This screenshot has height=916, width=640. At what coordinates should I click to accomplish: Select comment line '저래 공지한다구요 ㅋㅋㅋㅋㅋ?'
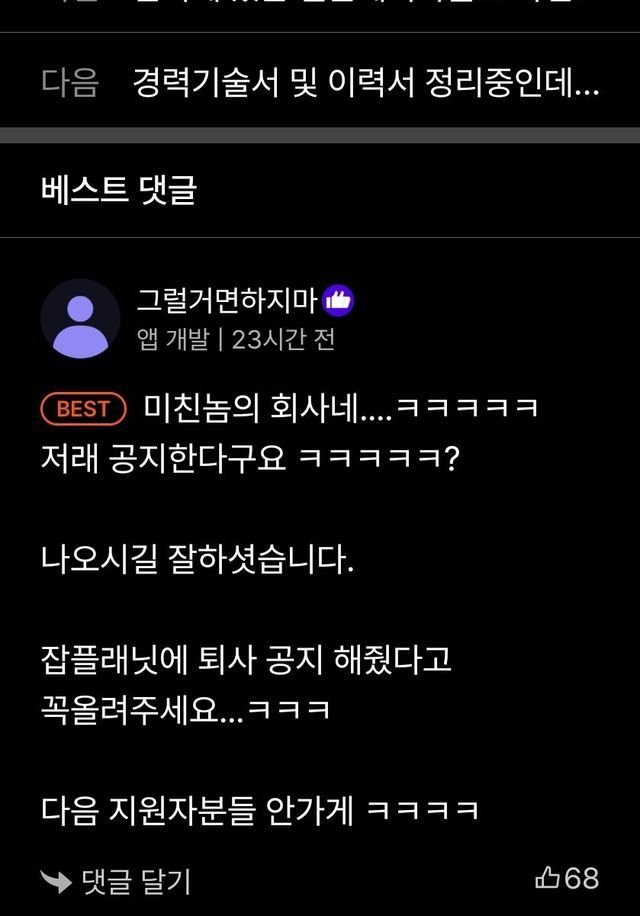[x=251, y=459]
